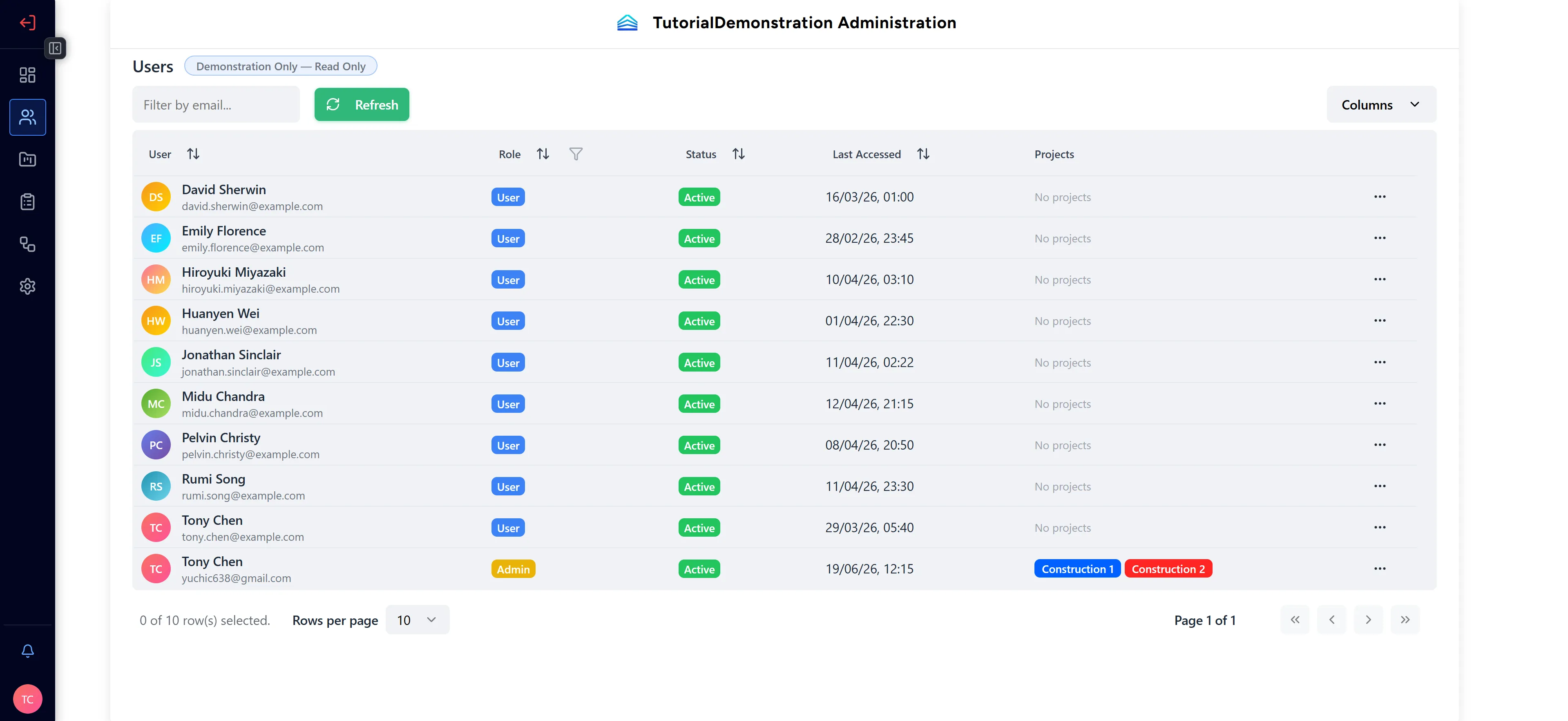Screen dimensions: 1568x721
Task: Open the clipboard list icon in sidebar
Action: click(x=27, y=202)
